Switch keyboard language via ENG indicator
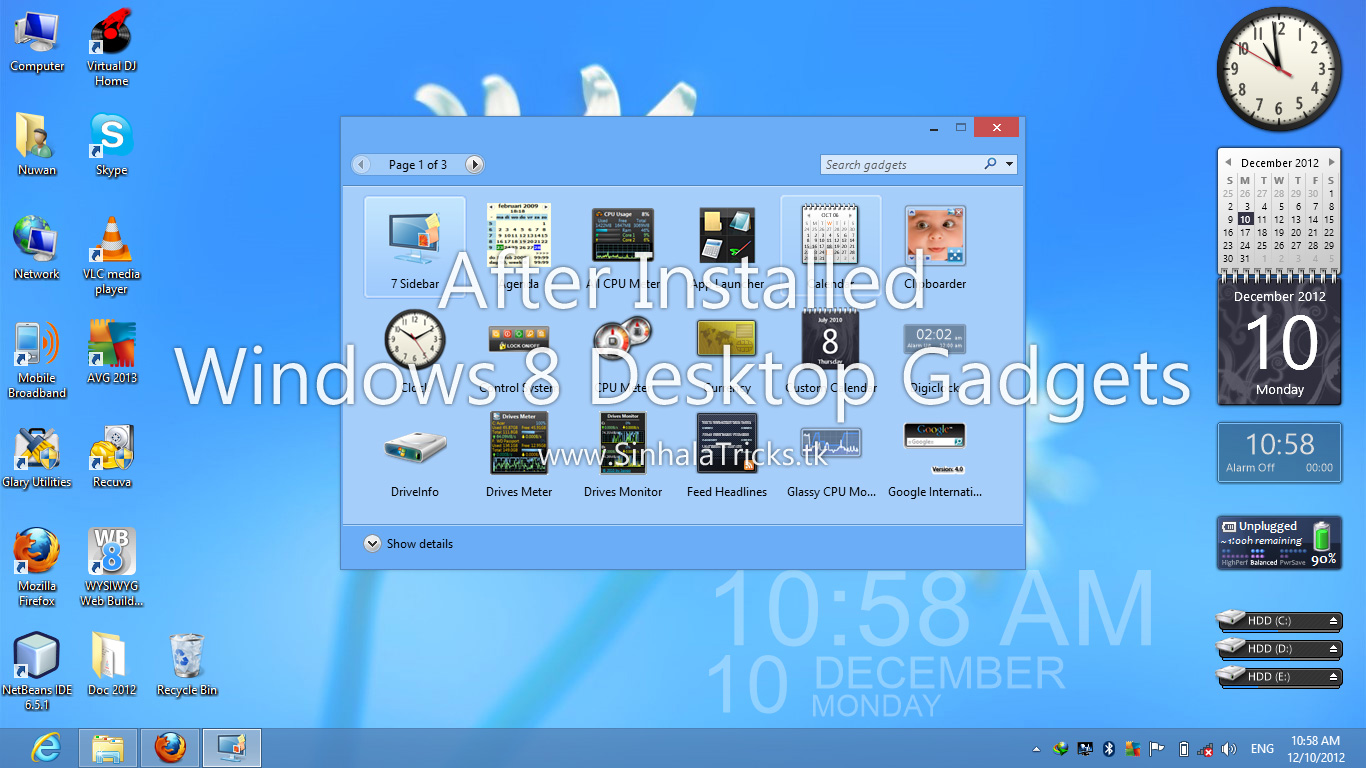Viewport: 1366px width, 768px height. click(x=1262, y=748)
